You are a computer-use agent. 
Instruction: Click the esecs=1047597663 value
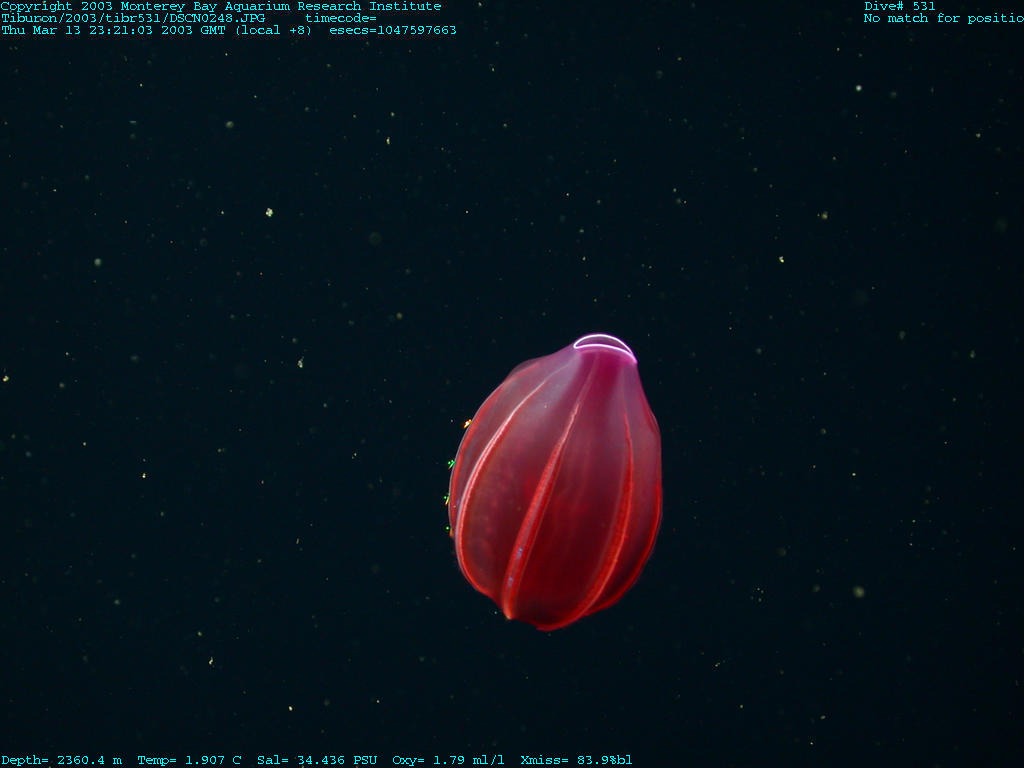(393, 30)
